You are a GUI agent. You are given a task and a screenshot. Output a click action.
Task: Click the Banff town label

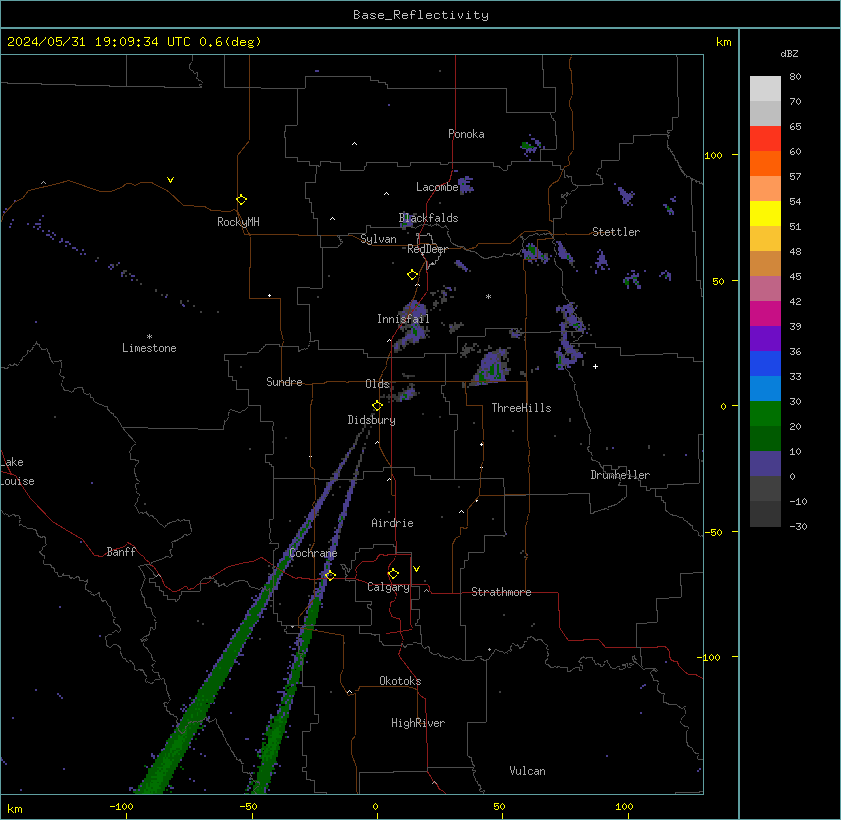[121, 552]
